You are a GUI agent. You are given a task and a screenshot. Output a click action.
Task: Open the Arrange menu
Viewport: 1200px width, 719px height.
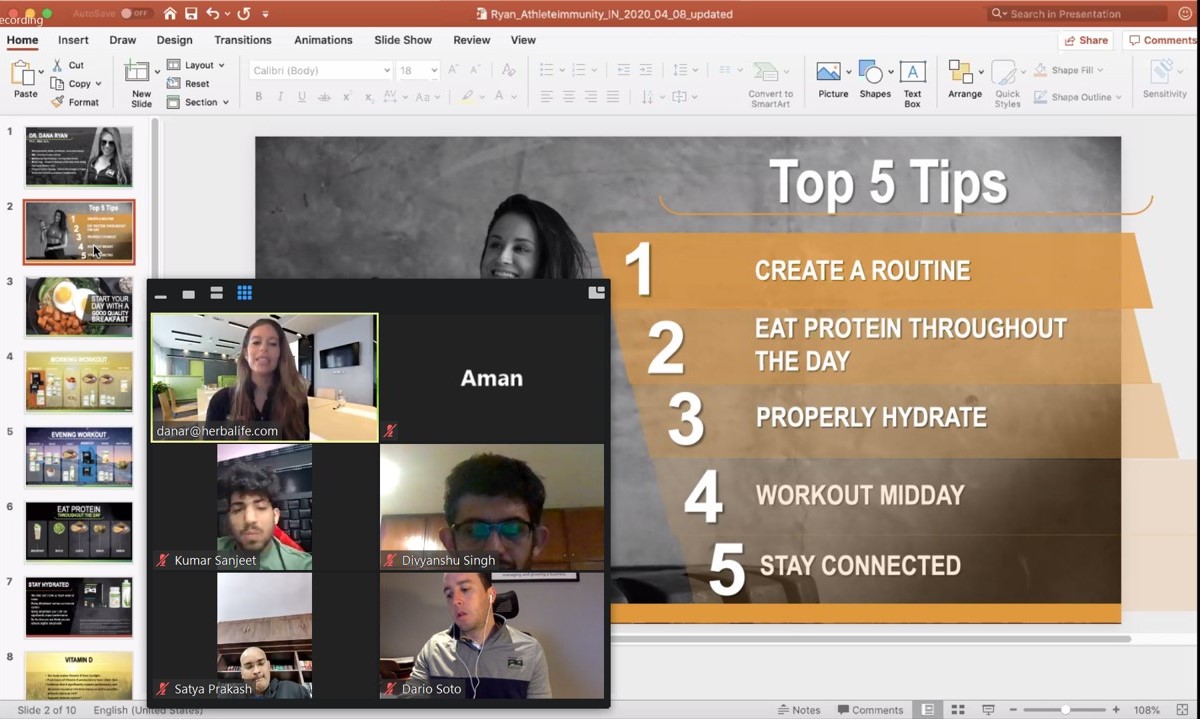pos(964,80)
